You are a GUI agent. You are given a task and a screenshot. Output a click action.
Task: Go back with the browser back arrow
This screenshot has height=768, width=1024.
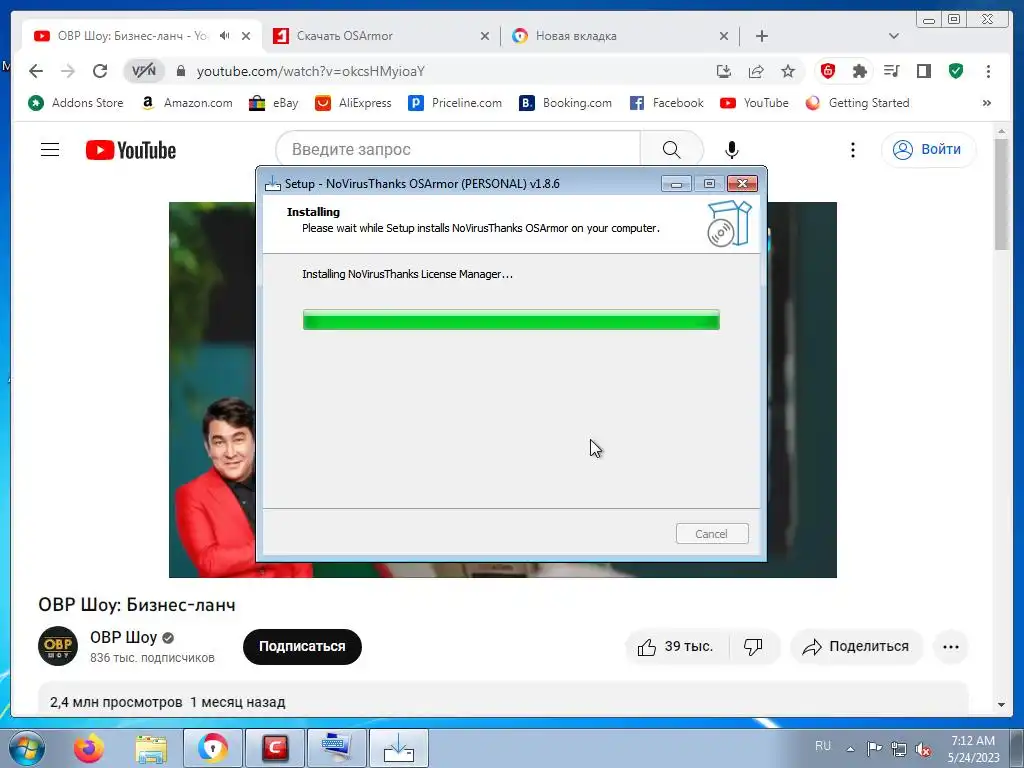point(36,71)
